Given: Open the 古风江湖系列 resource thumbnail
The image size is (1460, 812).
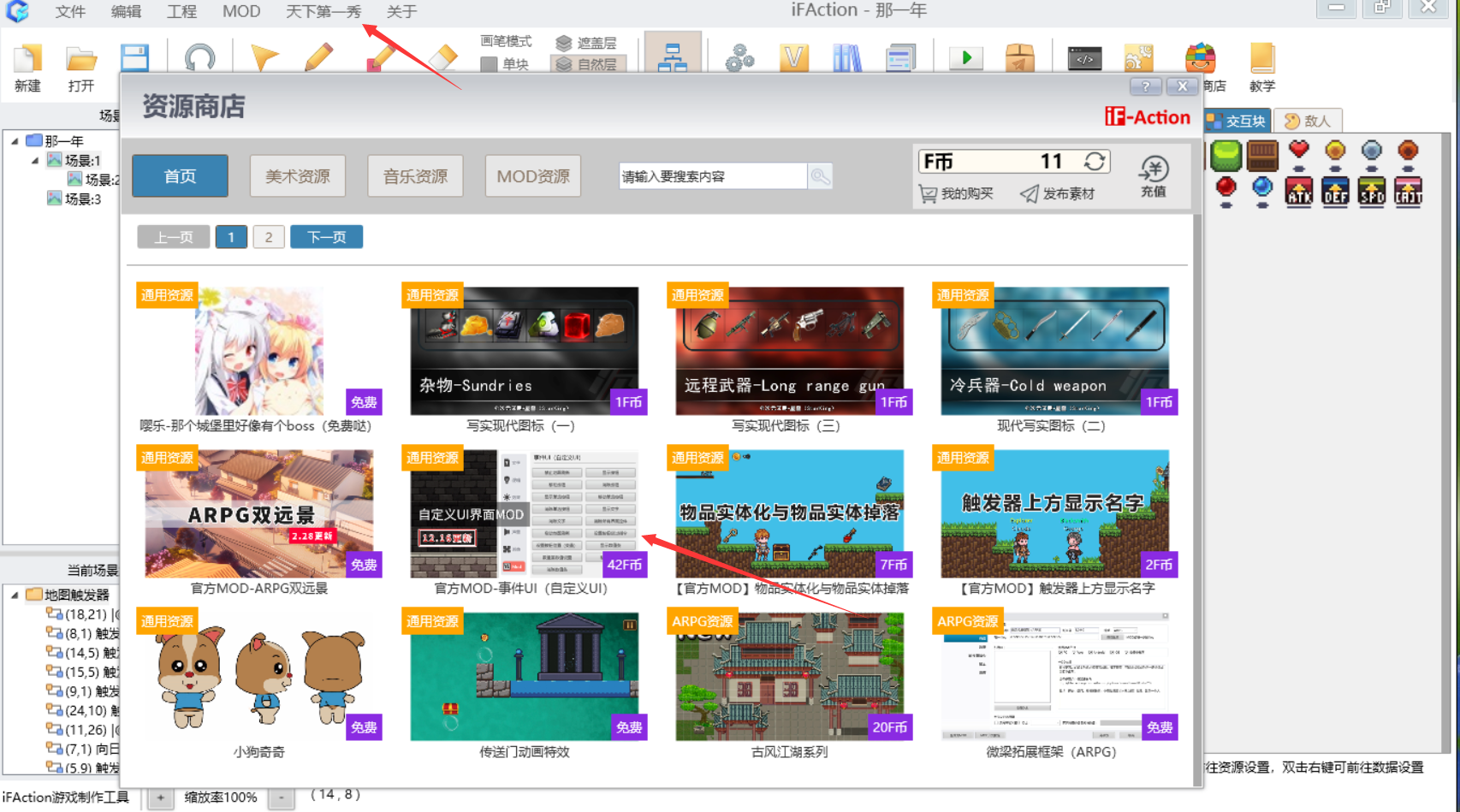Looking at the screenshot, I should [790, 676].
